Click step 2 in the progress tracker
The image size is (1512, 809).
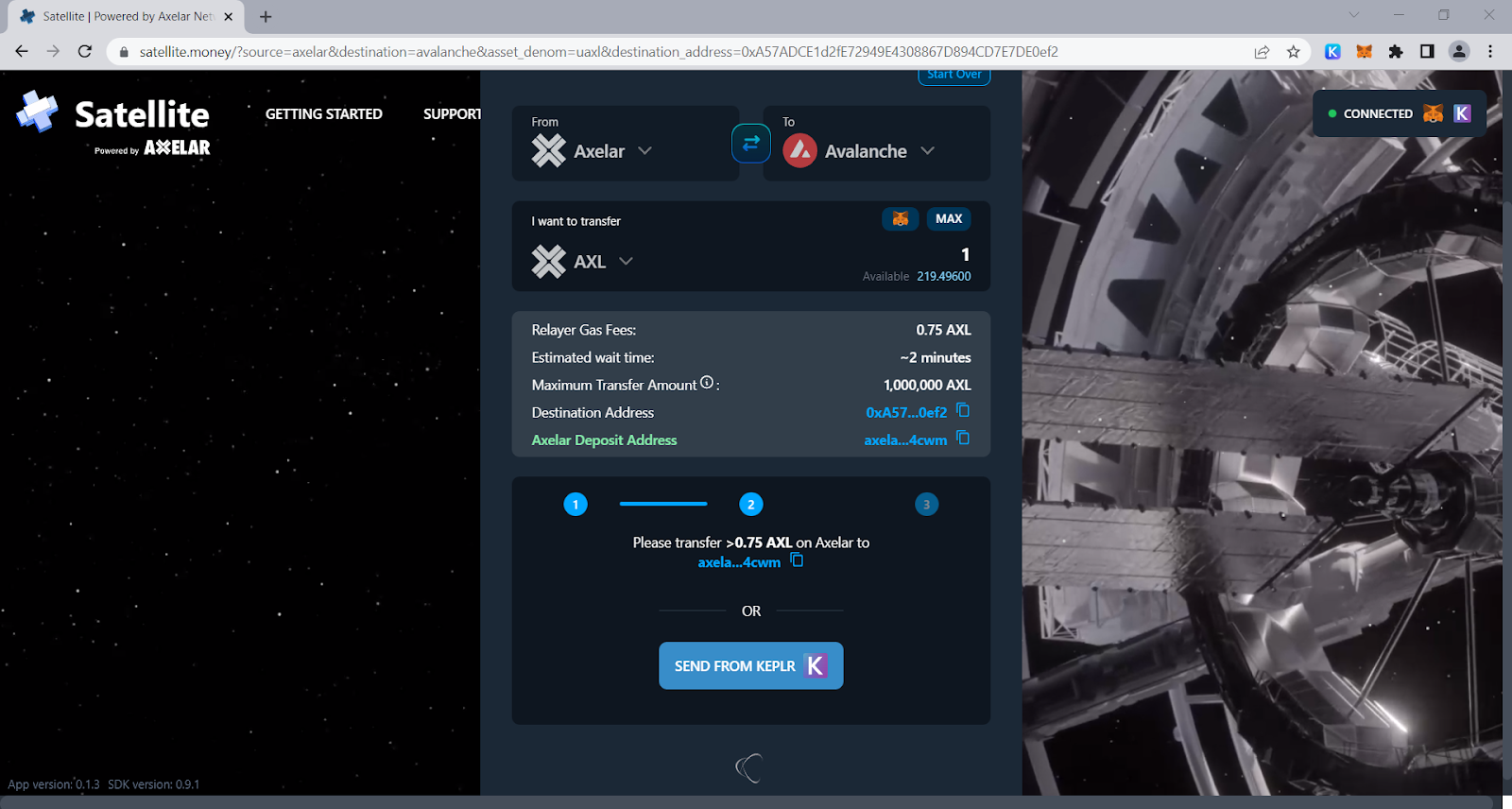coord(751,505)
